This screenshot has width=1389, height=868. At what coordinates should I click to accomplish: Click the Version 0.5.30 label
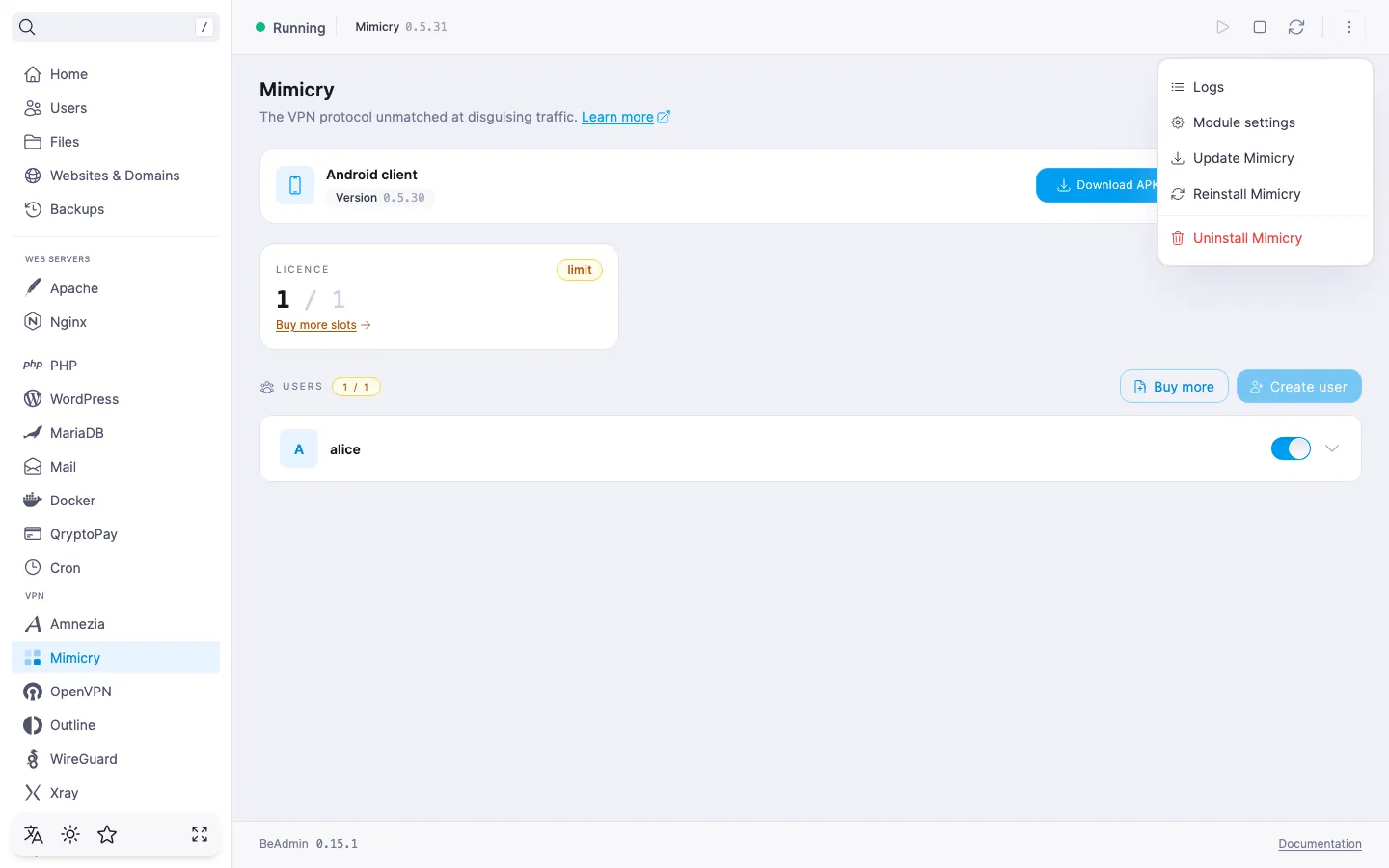(x=380, y=198)
